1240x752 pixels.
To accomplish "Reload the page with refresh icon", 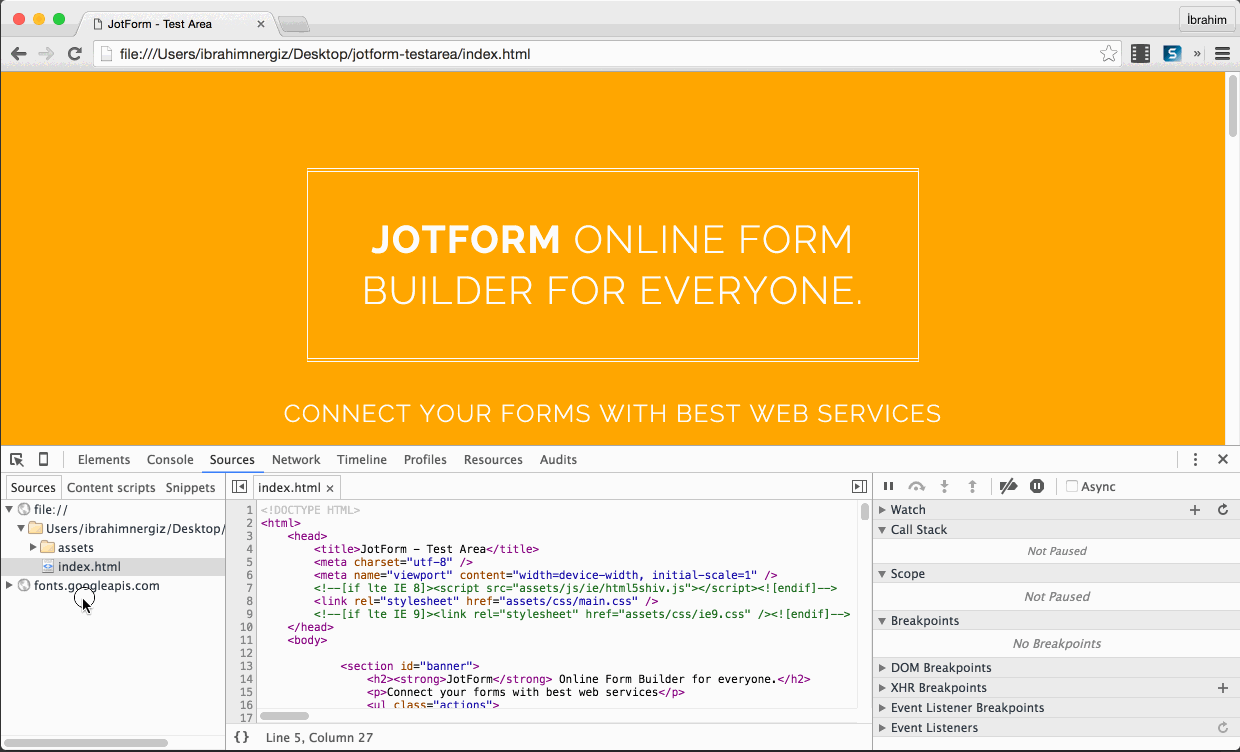I will tap(74, 54).
